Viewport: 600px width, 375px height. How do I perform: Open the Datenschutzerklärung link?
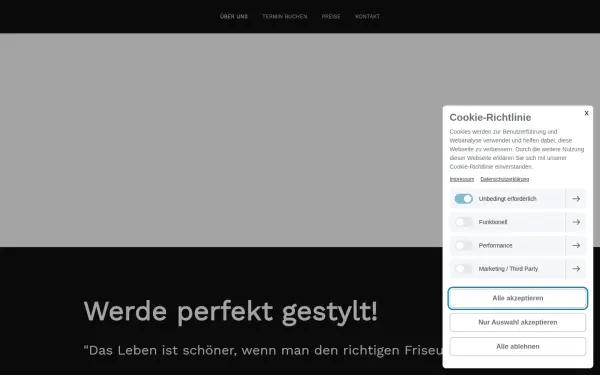coord(505,179)
